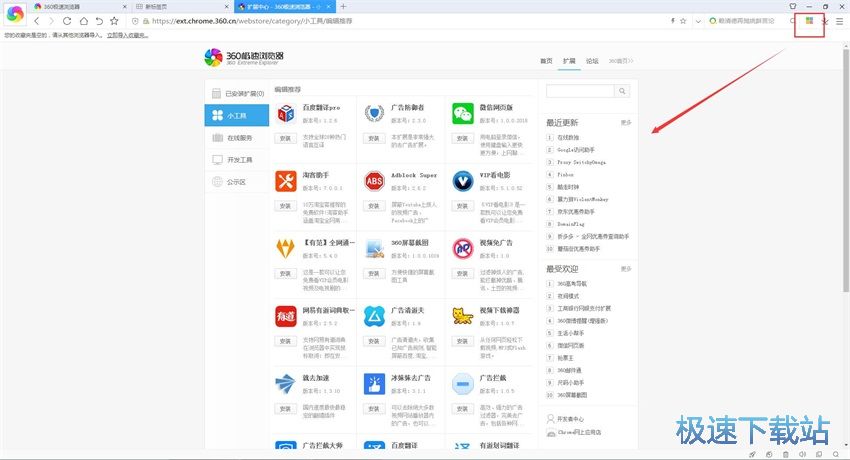Install 广告防御者 with 安装 button
Viewport: 850px width, 460px height.
[374, 139]
